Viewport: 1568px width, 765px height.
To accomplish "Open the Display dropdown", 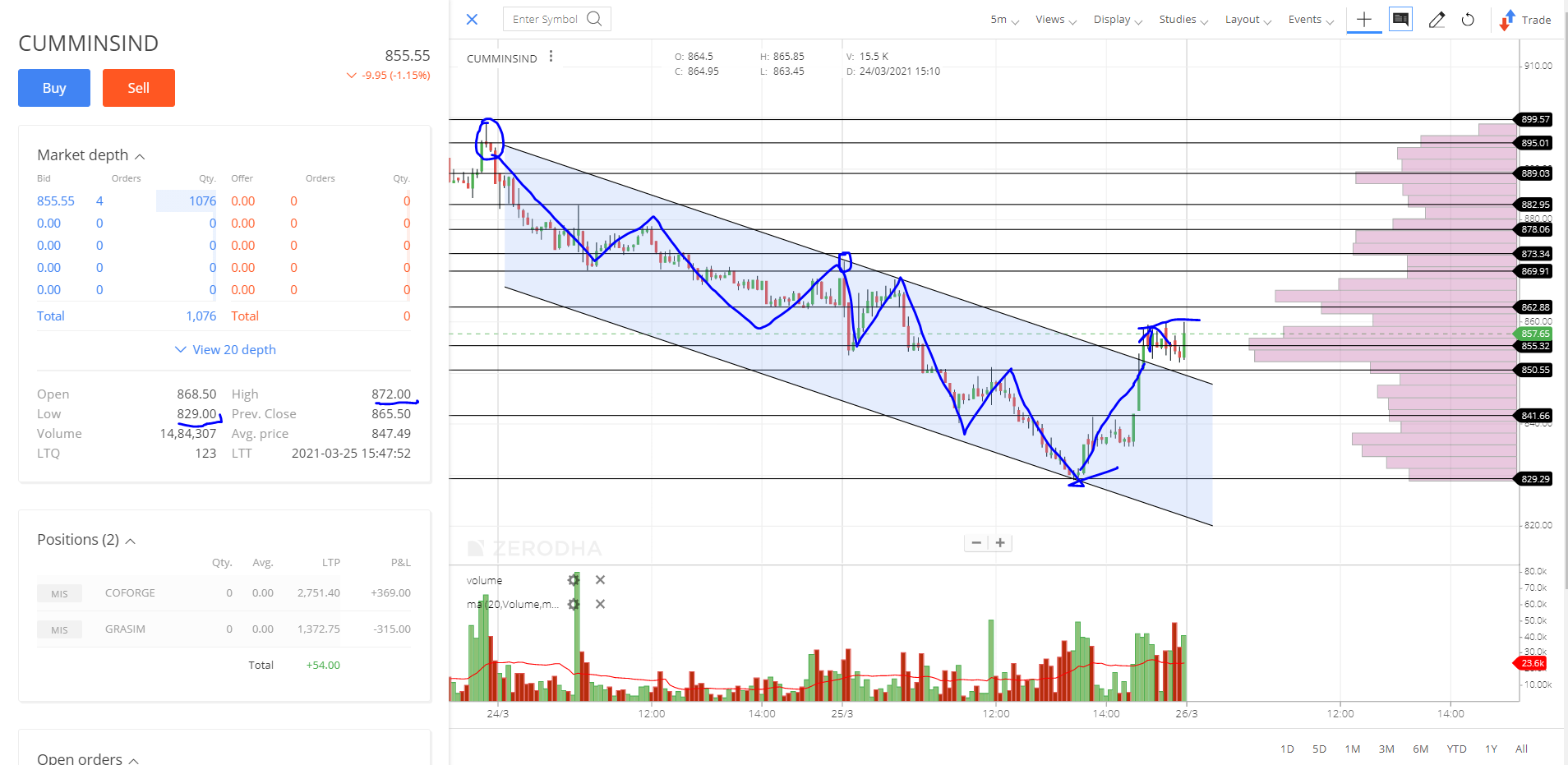I will pos(1118,20).
